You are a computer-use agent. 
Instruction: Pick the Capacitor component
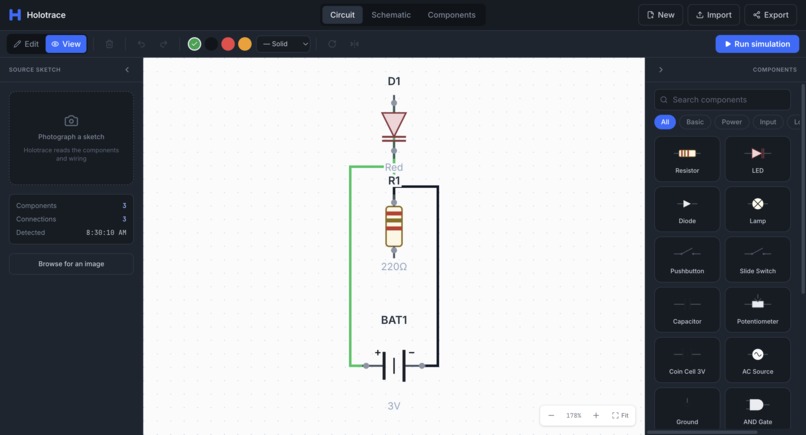click(x=687, y=310)
